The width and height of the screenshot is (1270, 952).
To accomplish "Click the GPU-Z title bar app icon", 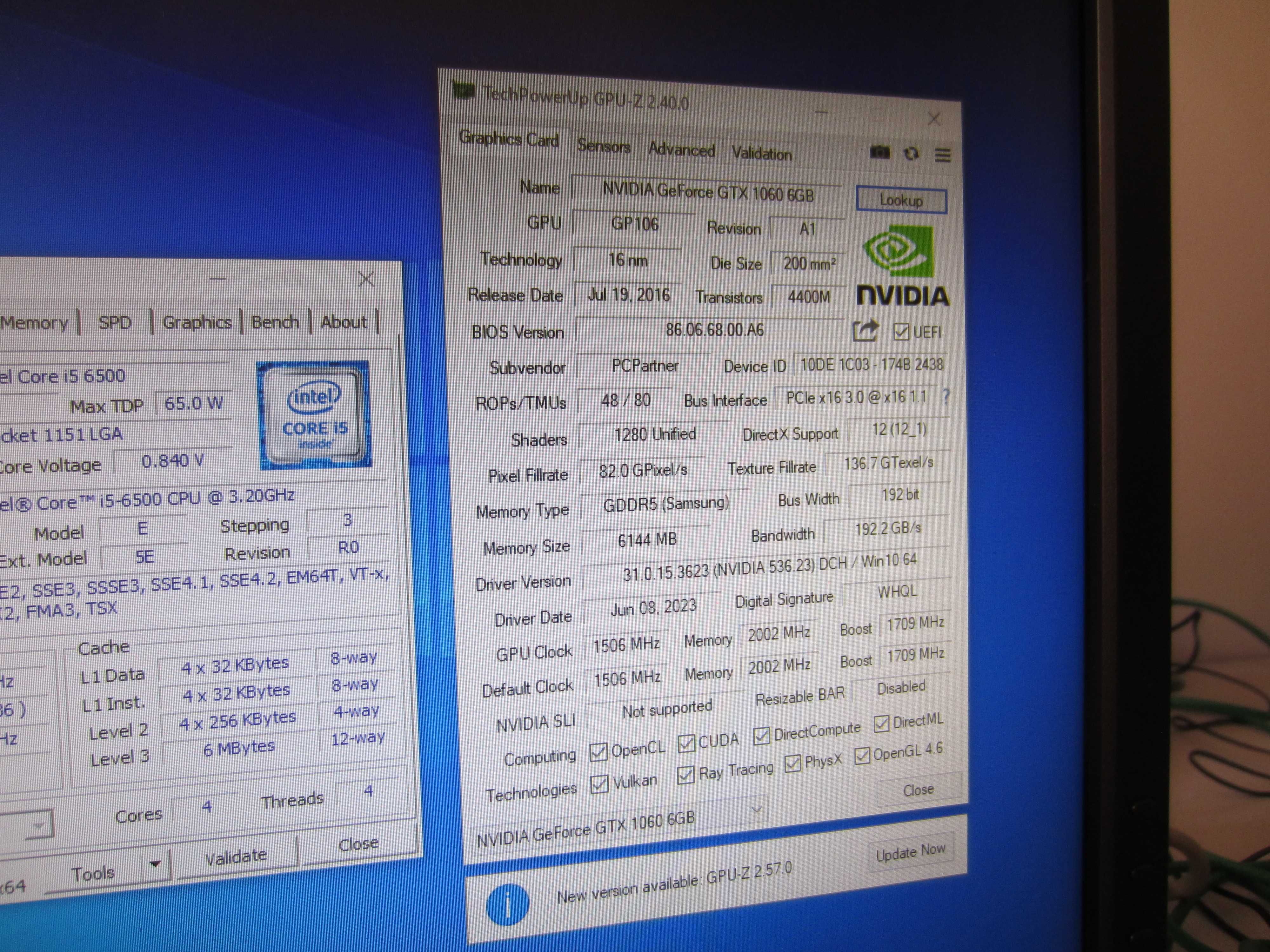I will click(463, 90).
